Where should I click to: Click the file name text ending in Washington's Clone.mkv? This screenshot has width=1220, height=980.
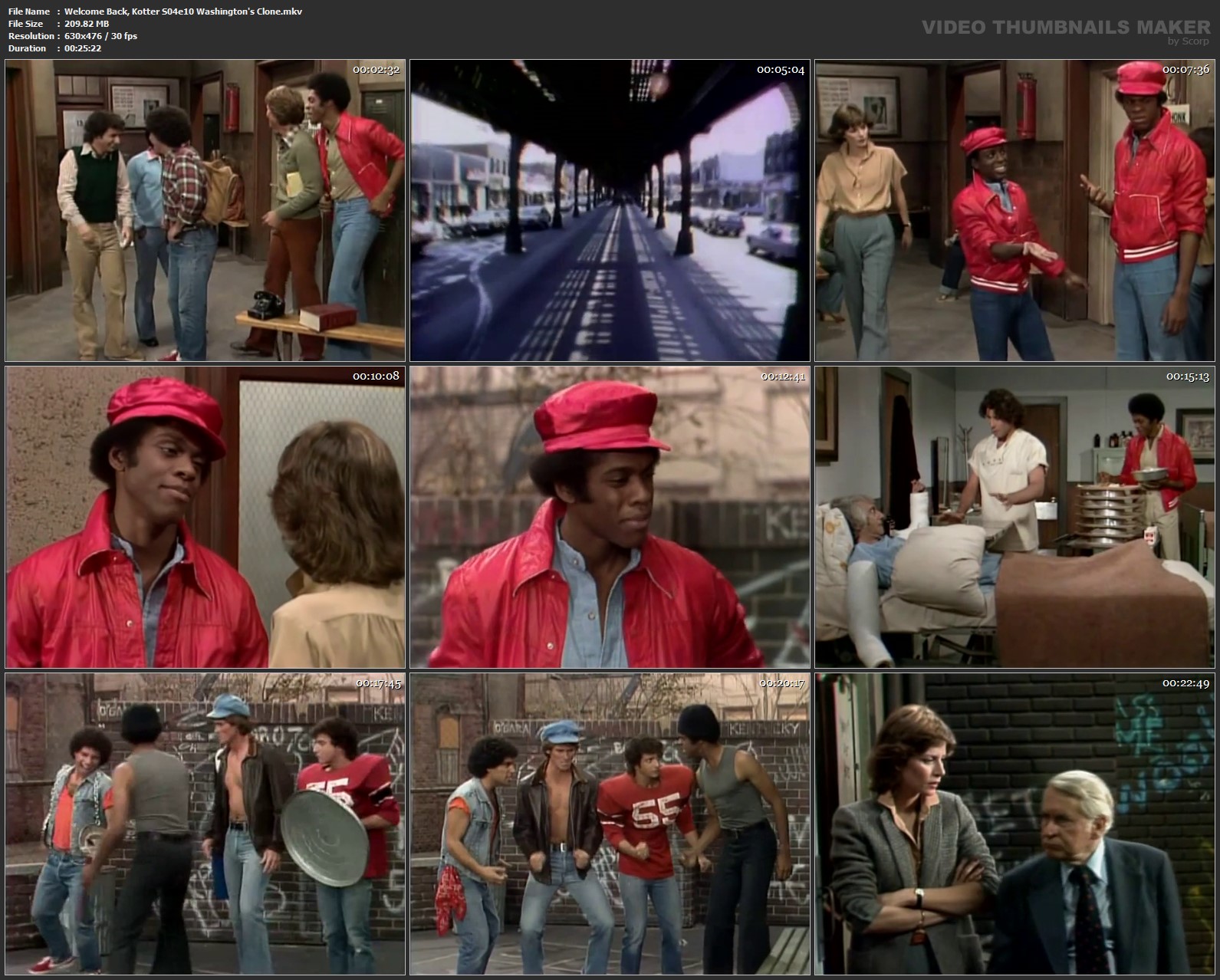click(x=183, y=12)
